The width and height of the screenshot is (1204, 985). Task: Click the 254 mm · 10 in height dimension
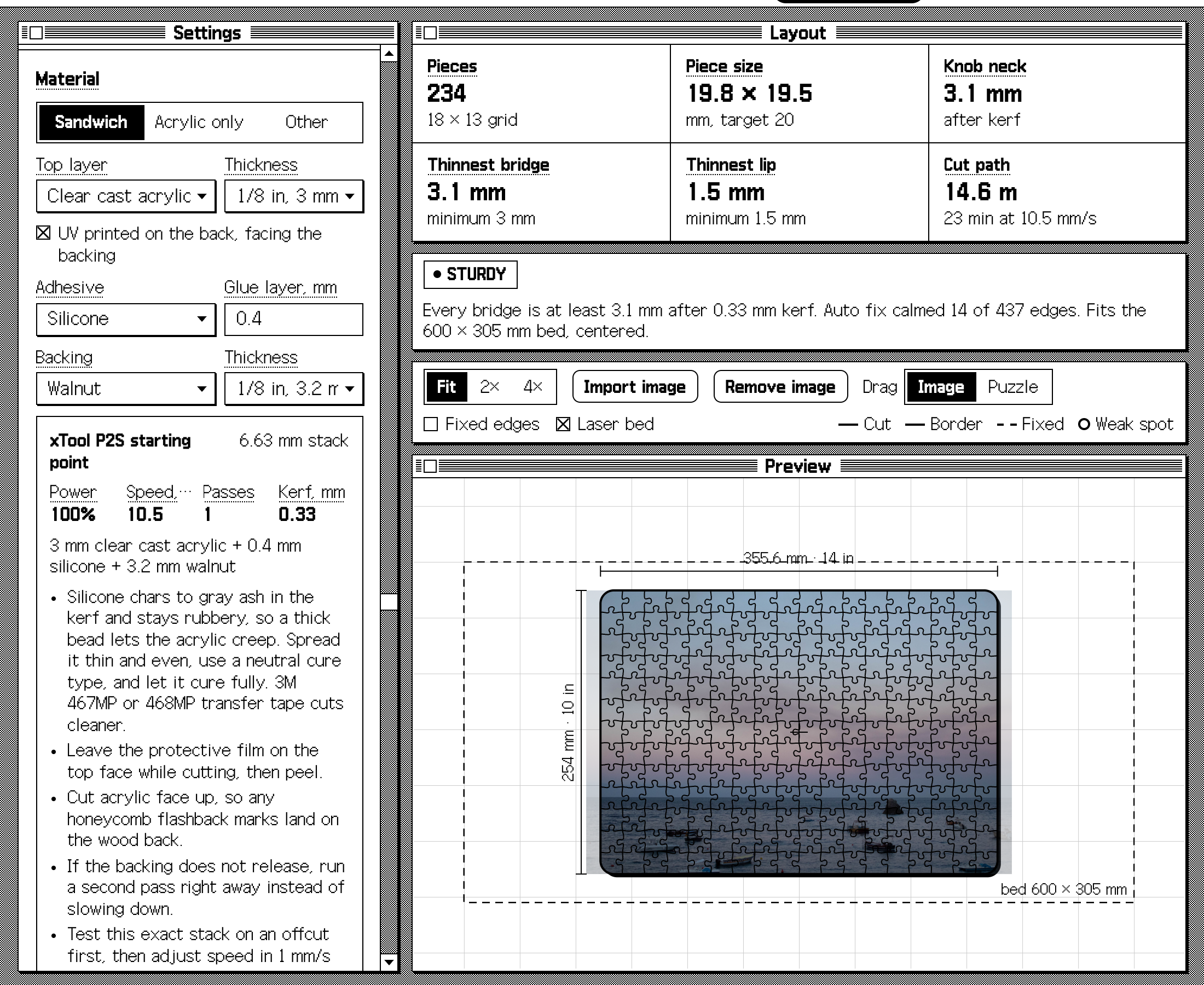[568, 733]
